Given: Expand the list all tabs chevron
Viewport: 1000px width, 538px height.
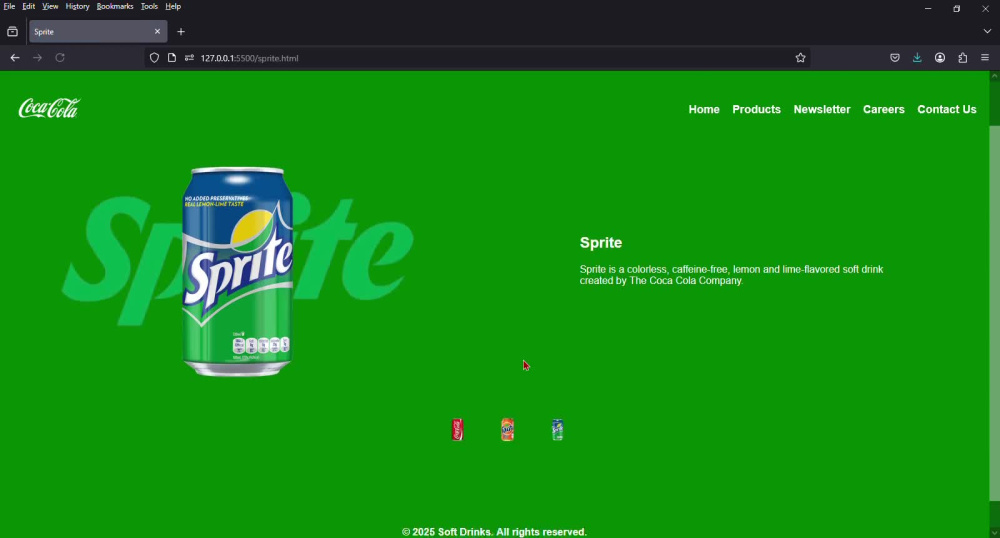Looking at the screenshot, I should pos(987,31).
